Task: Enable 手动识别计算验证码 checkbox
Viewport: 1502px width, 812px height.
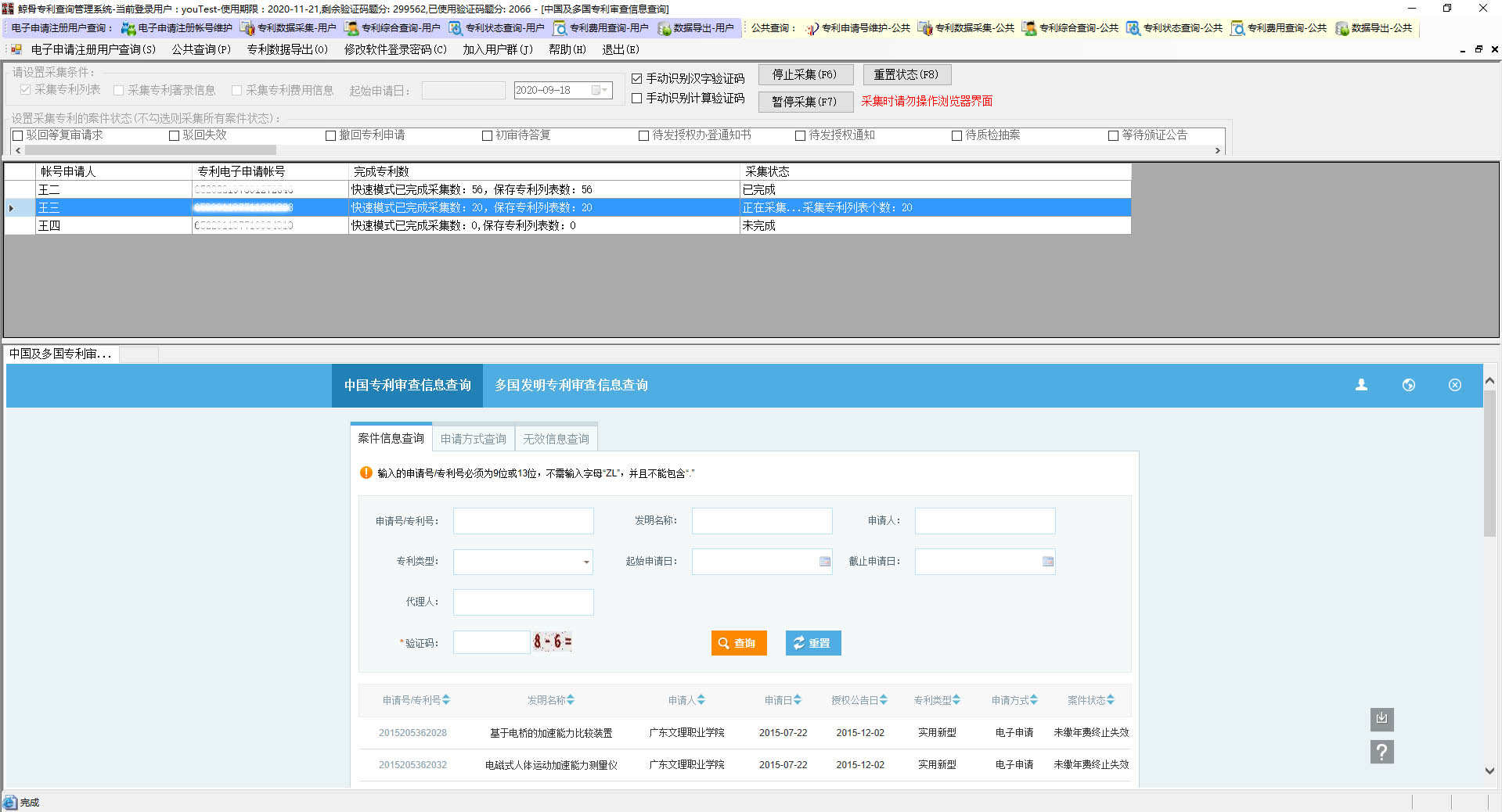Action: (637, 99)
